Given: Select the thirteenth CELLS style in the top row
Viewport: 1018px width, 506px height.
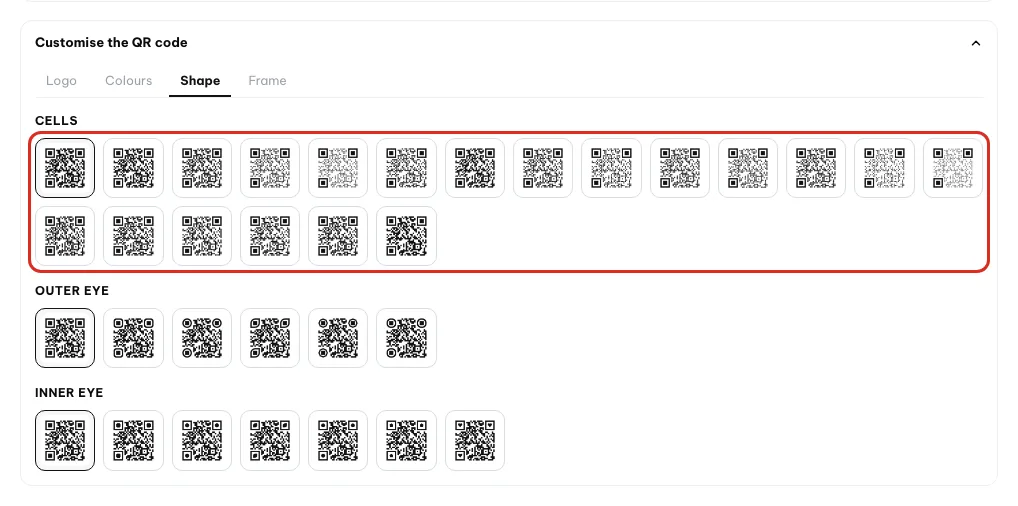Looking at the screenshot, I should (884, 168).
